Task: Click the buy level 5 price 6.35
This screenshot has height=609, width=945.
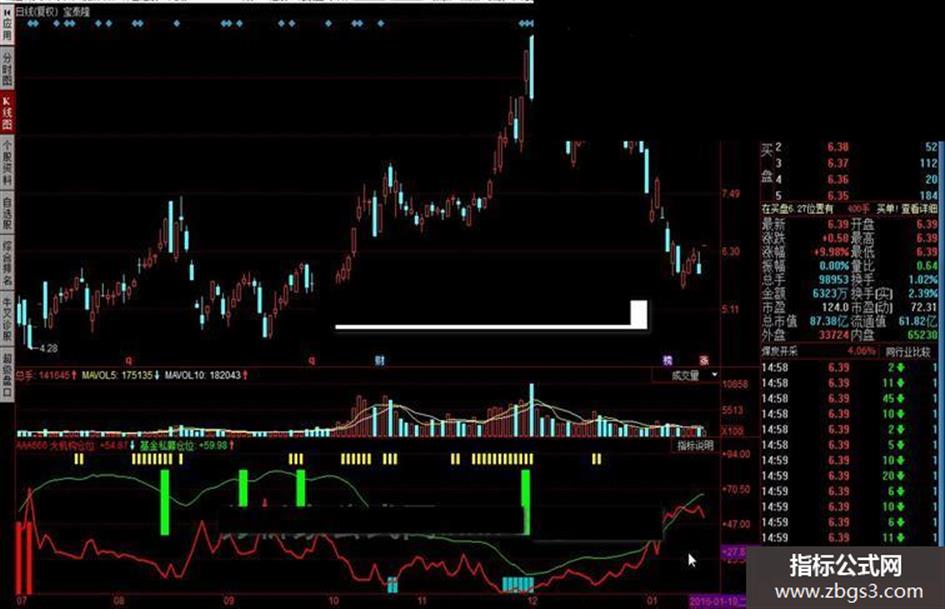Action: click(838, 195)
